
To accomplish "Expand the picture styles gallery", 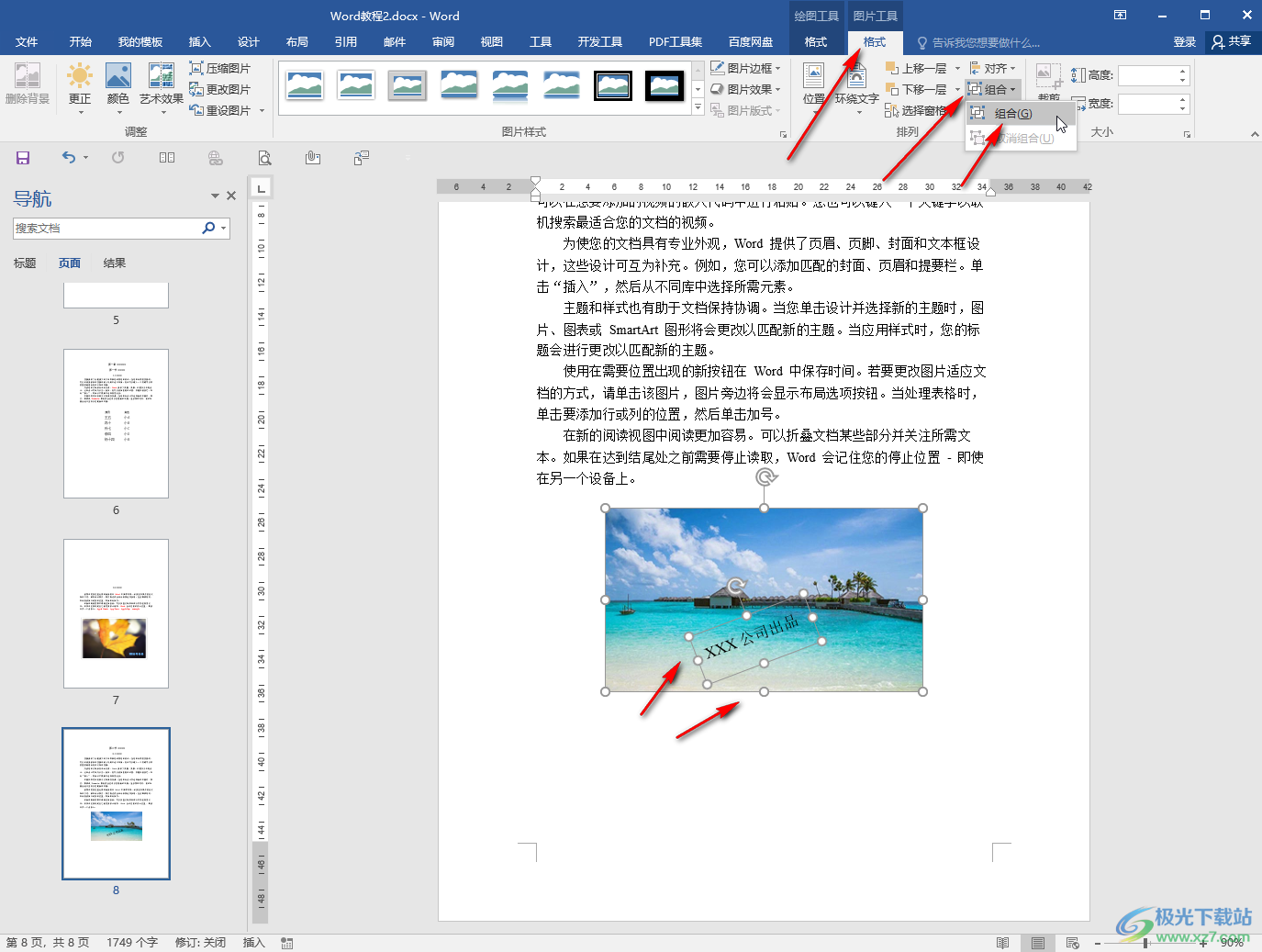I will [698, 108].
